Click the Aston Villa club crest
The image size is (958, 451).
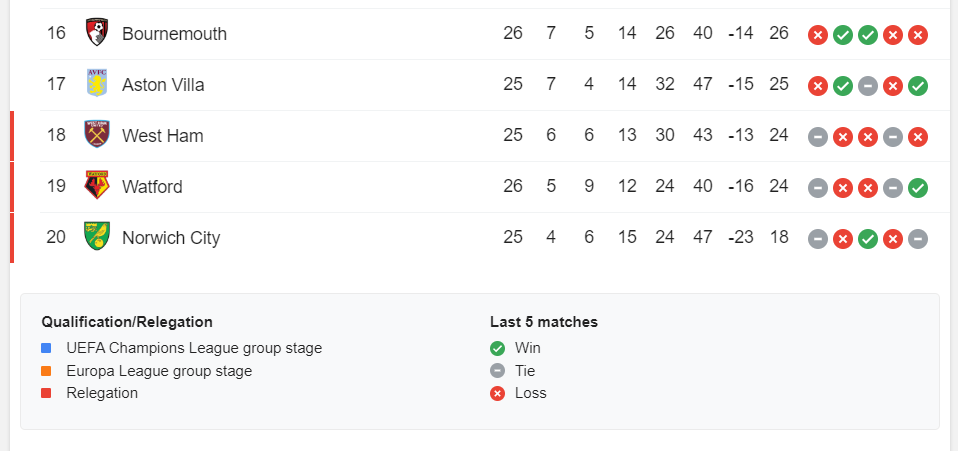pyautogui.click(x=97, y=84)
